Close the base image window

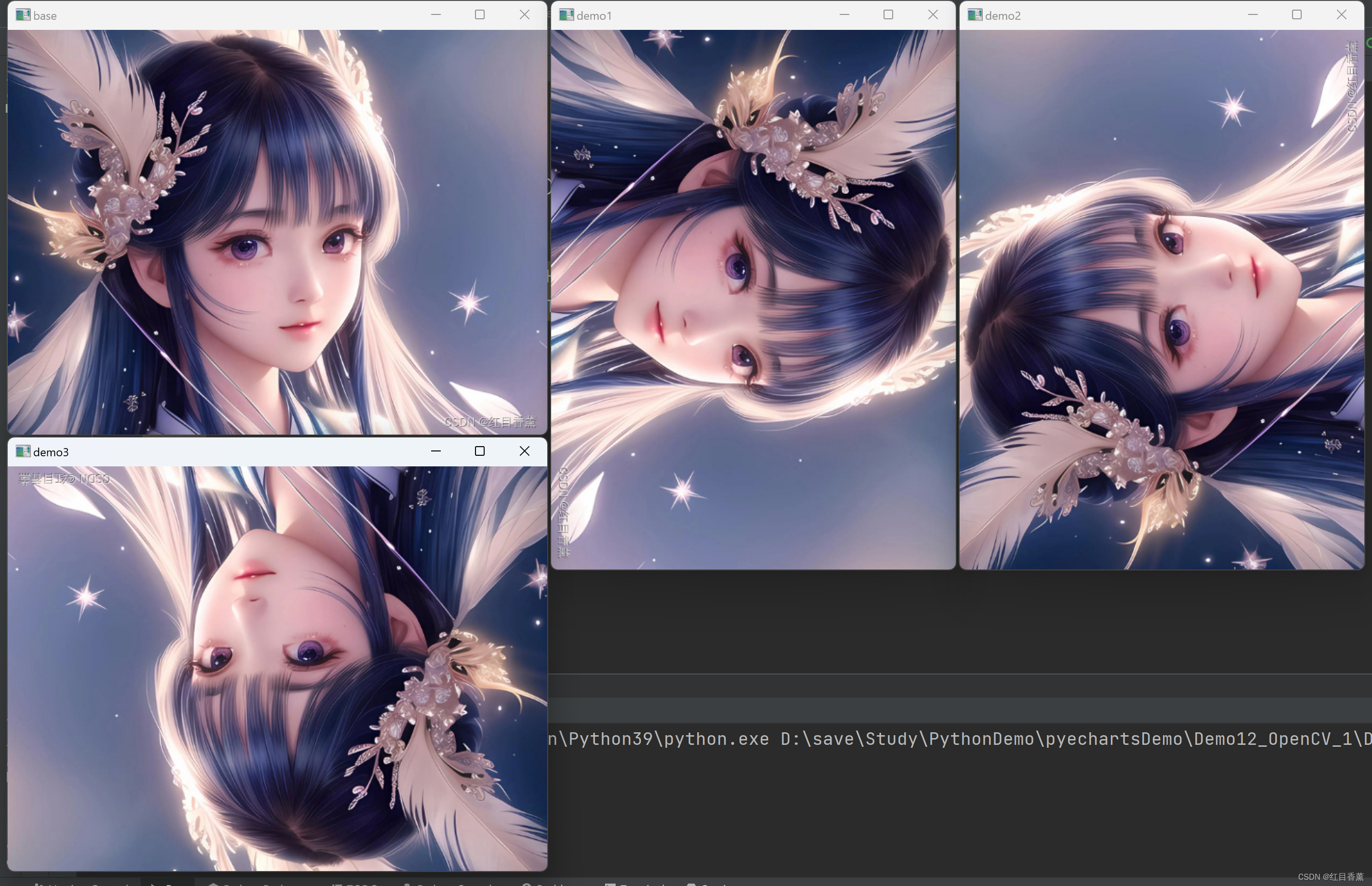(524, 15)
